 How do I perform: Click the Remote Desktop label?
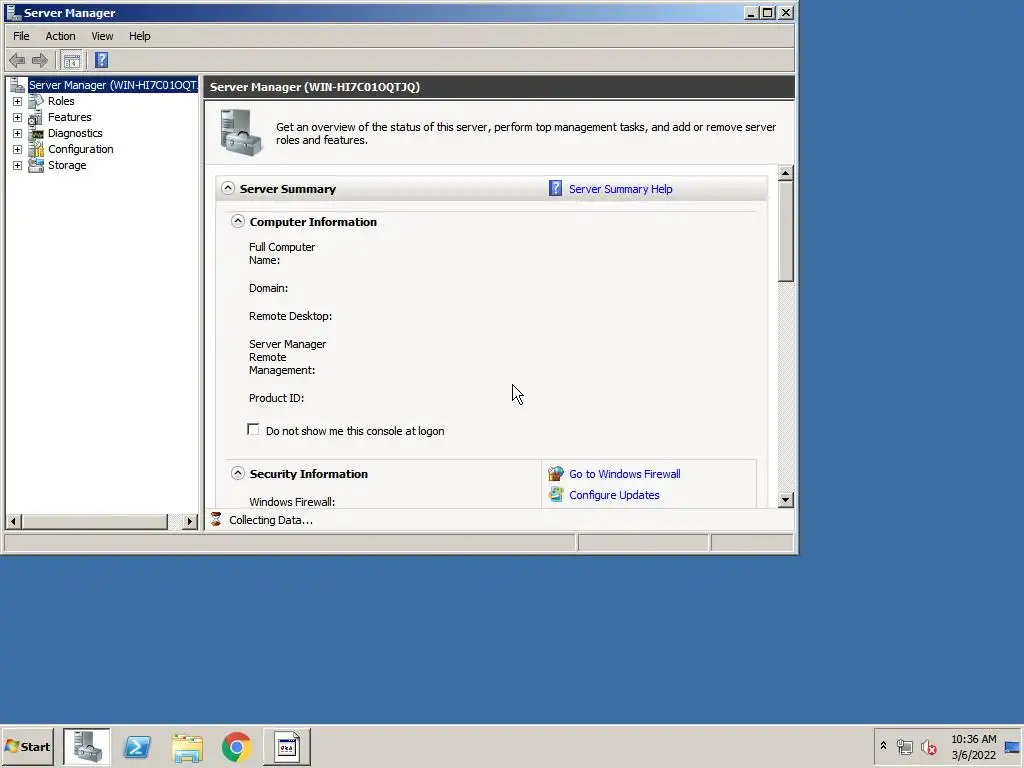point(291,316)
